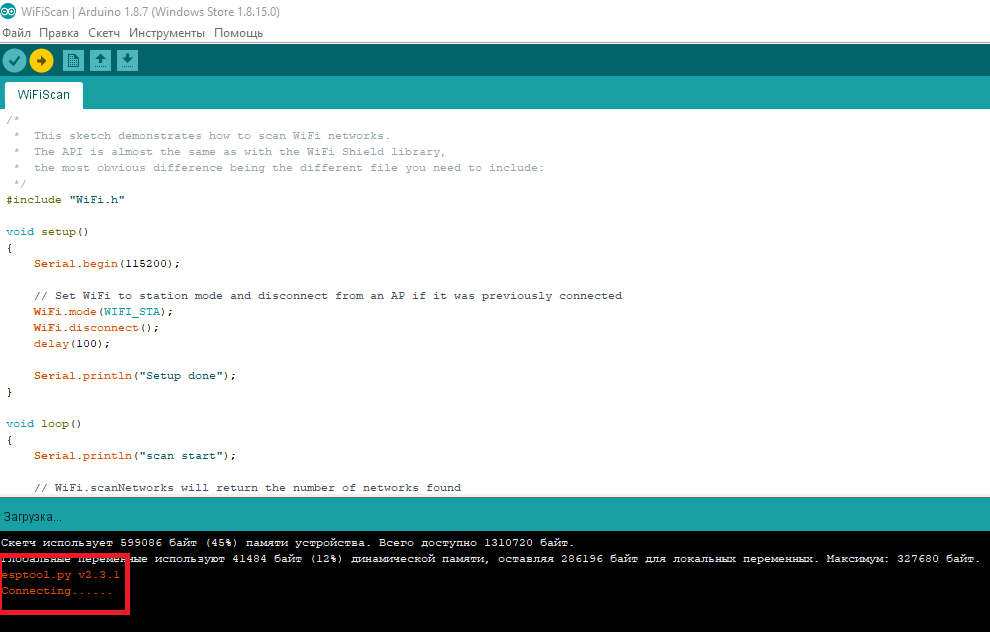Screen dimensions: 990x632
Task: Open the Правка menu
Action: (59, 33)
